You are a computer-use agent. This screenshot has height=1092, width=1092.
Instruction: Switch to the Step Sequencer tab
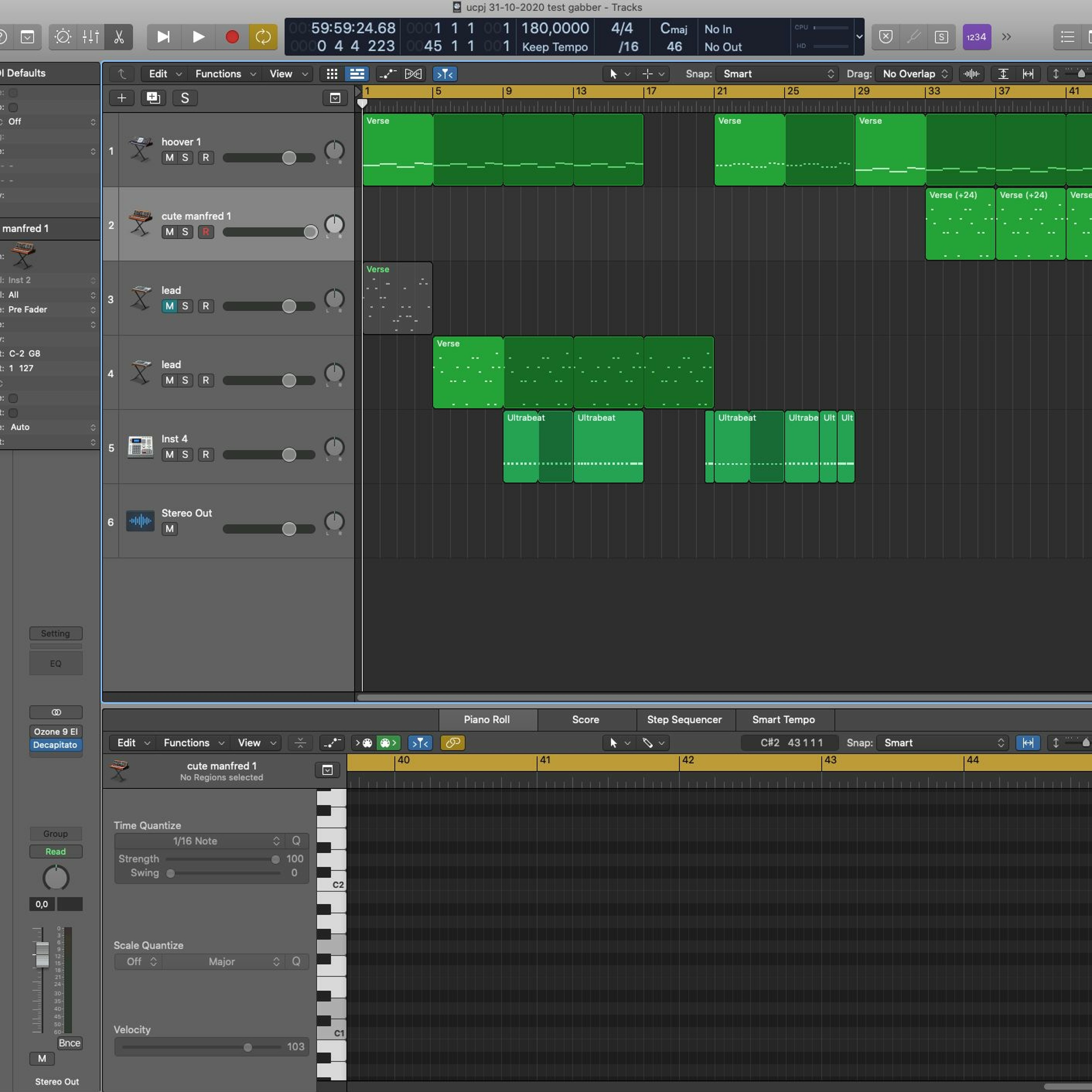(684, 720)
